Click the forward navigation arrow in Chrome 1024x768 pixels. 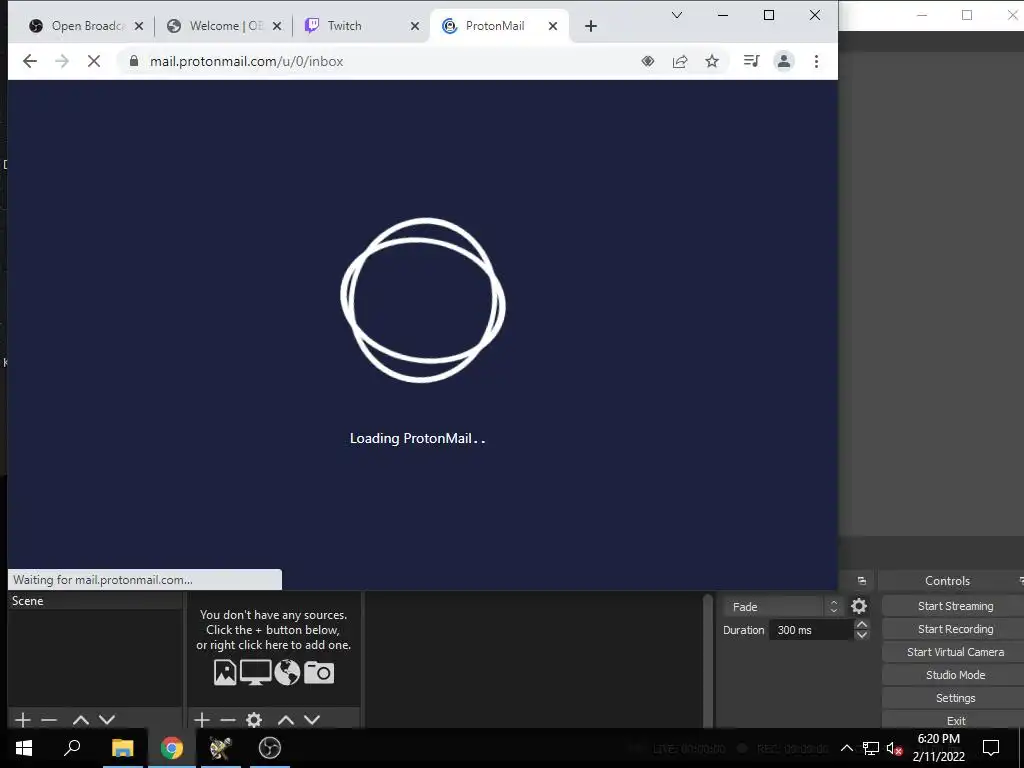coord(62,61)
